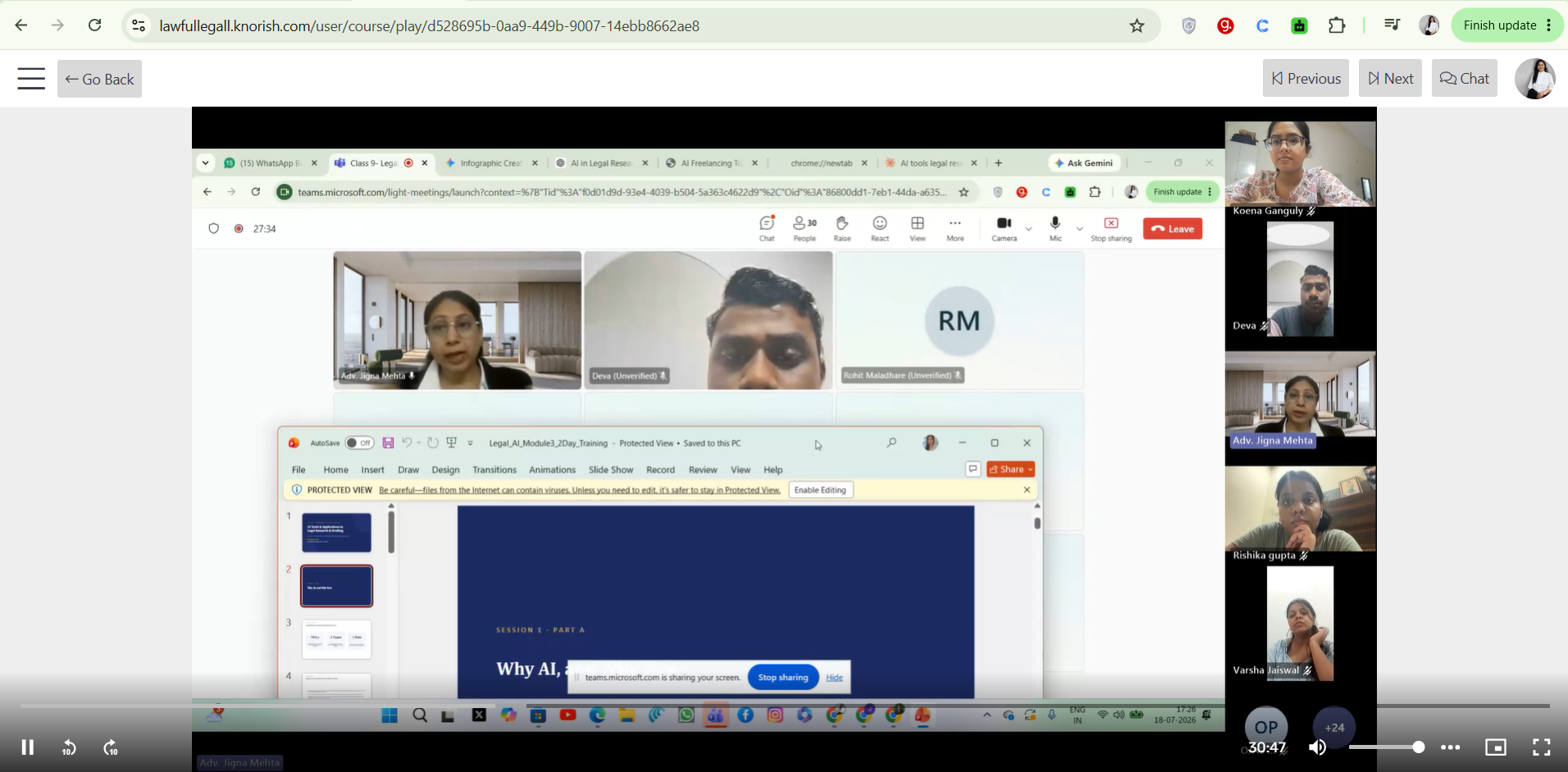The image size is (1568, 772).
Task: Skip the video forward 10 seconds
Action: [x=111, y=747]
